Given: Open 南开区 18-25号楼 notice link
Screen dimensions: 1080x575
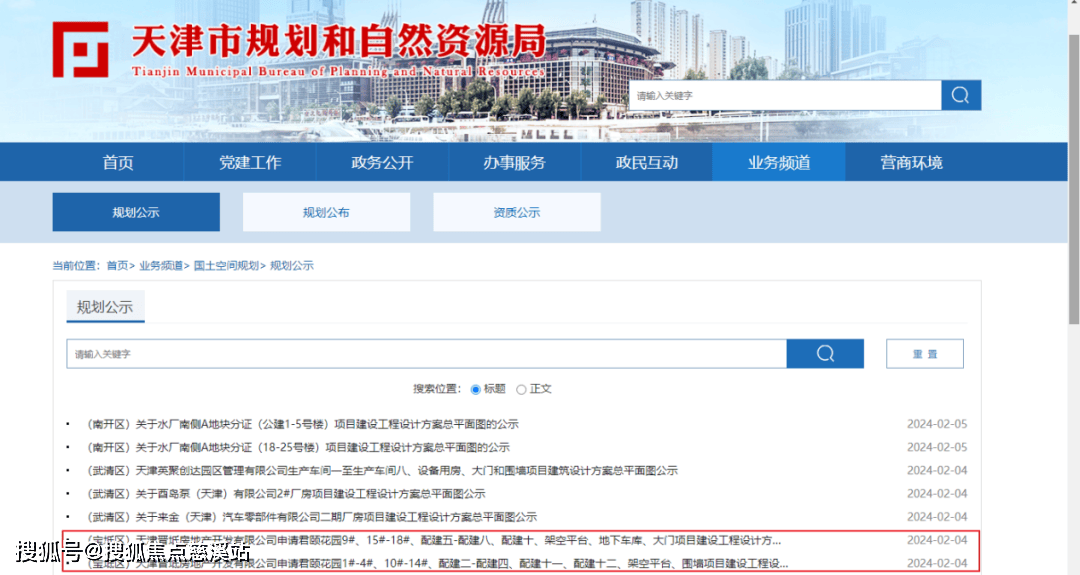Looking at the screenshot, I should [x=296, y=448].
